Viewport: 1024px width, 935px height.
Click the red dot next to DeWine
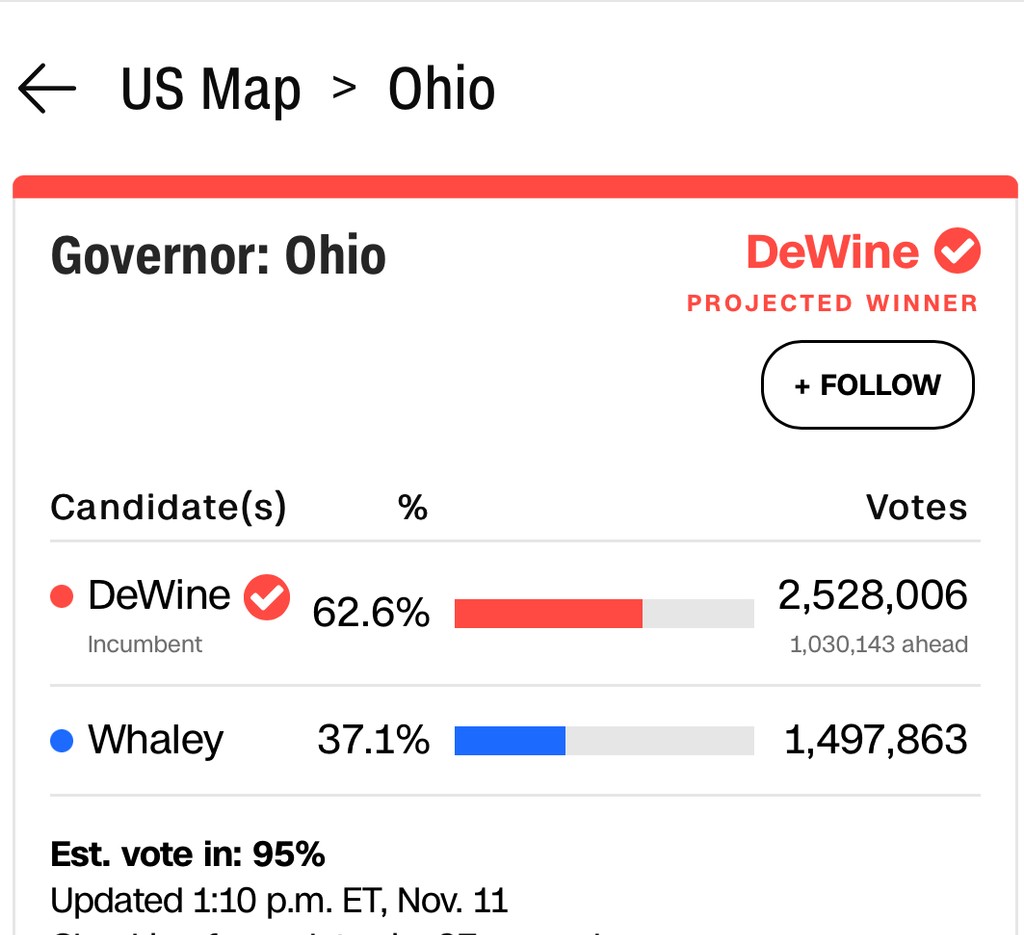[x=62, y=597]
